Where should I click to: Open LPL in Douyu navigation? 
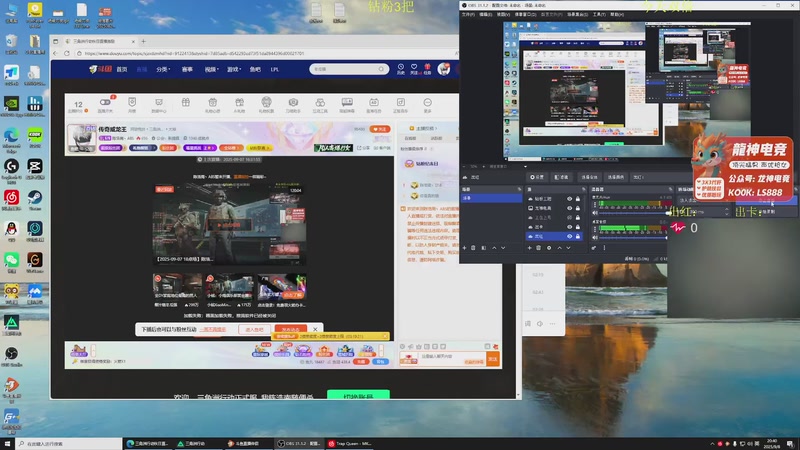click(275, 69)
